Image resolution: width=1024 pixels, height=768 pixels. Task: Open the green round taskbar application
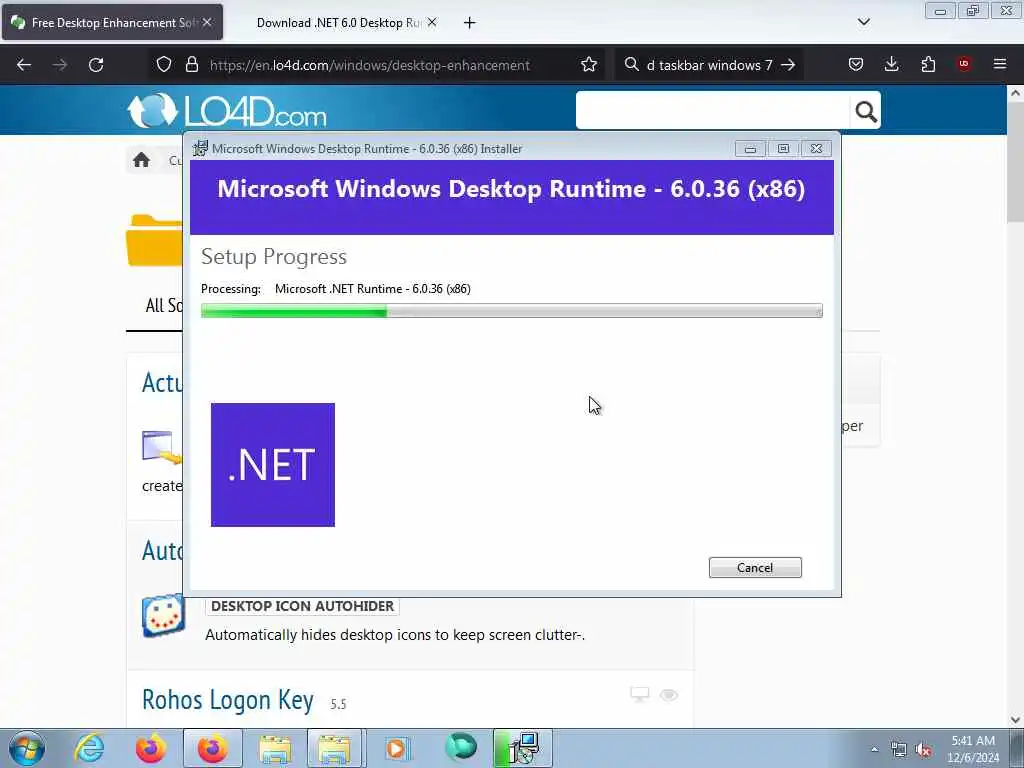tap(461, 747)
